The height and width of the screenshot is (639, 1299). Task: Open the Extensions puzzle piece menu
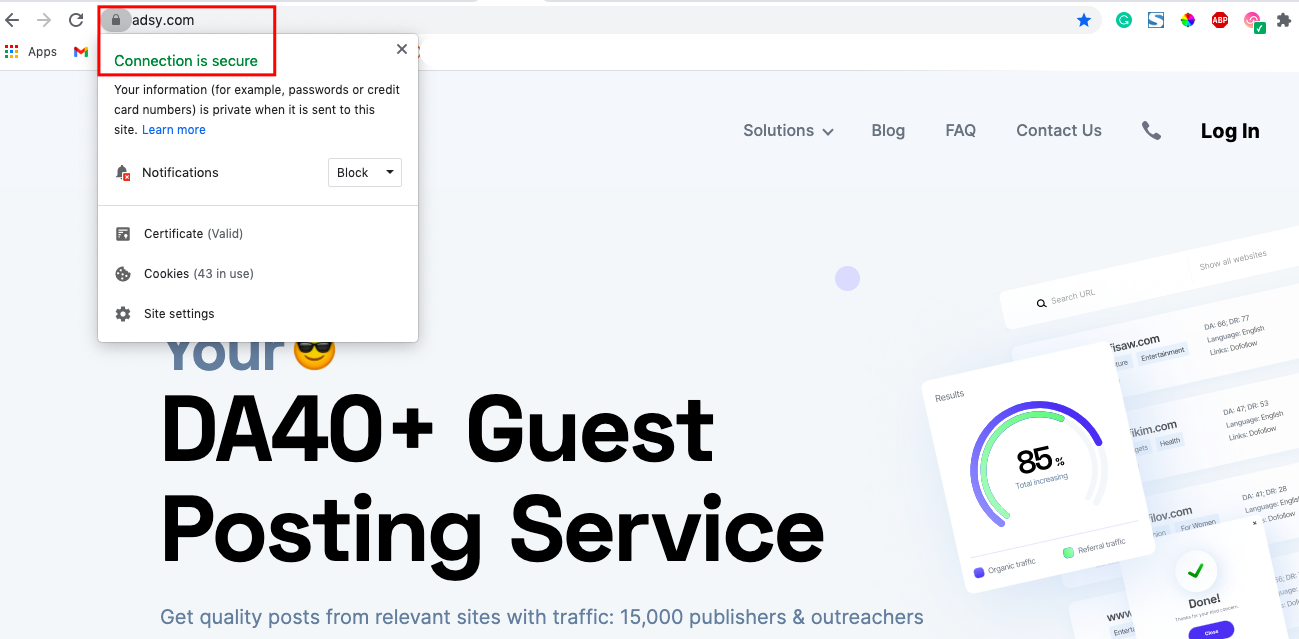[x=1284, y=20]
